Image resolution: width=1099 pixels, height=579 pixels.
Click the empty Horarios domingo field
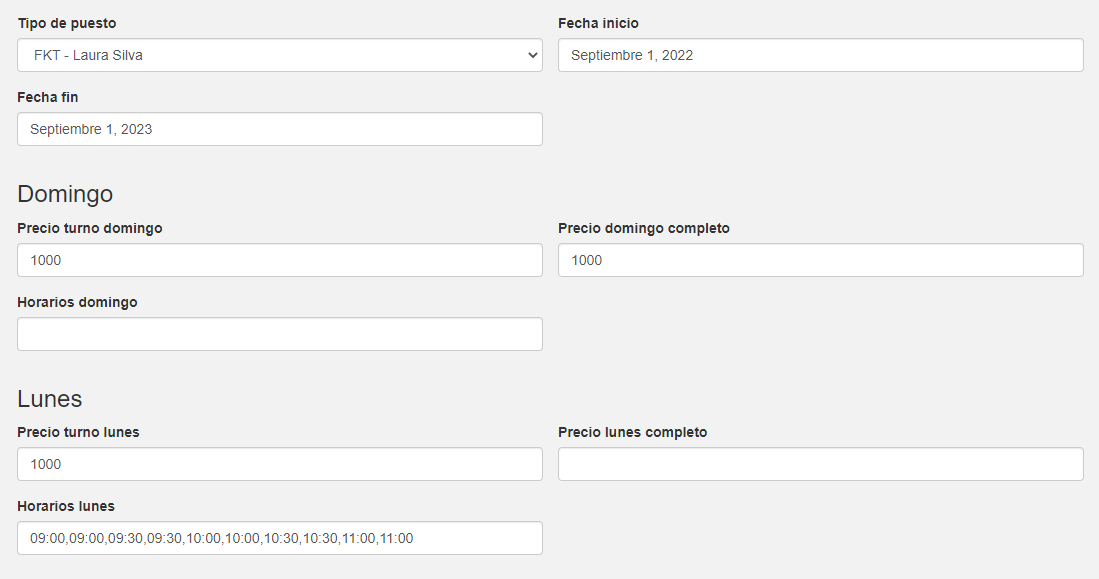279,334
